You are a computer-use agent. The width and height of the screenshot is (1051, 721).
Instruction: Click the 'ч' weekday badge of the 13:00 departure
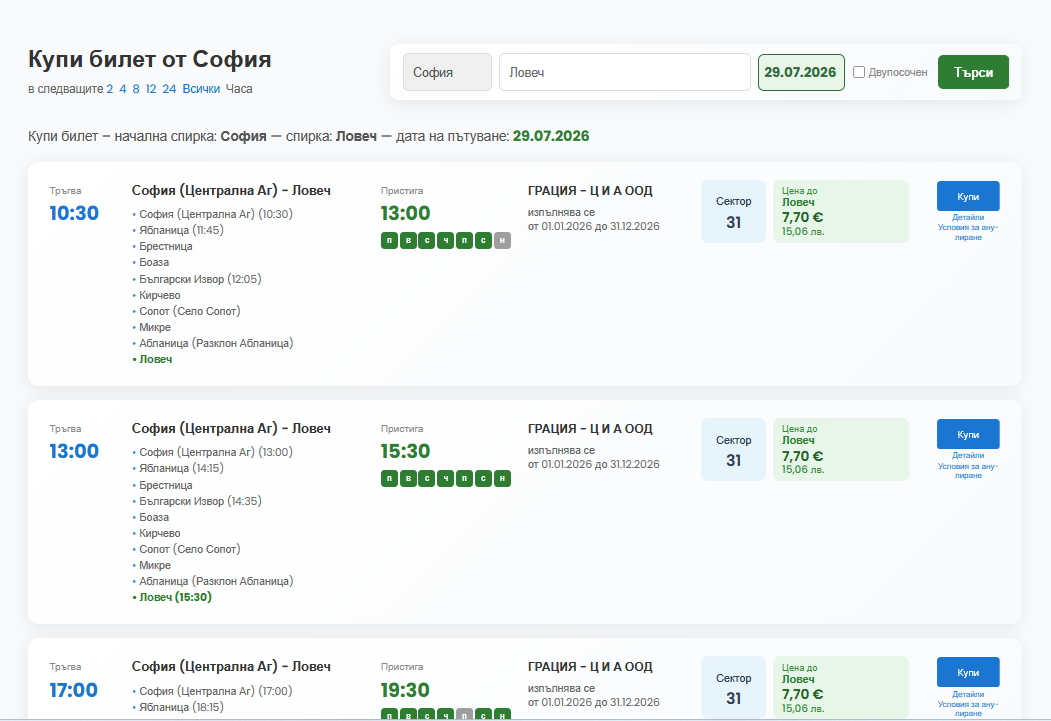point(446,478)
